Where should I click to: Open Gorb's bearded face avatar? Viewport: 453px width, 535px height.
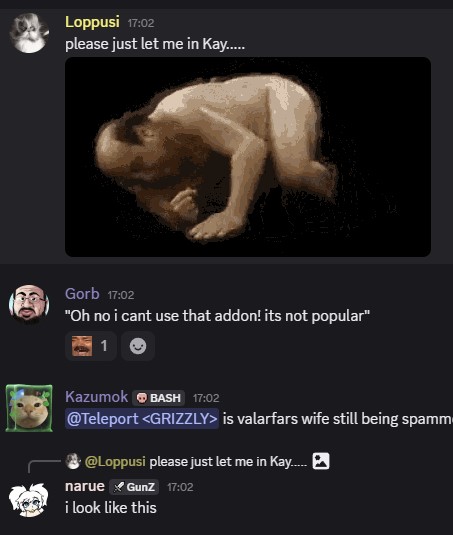click(29, 305)
